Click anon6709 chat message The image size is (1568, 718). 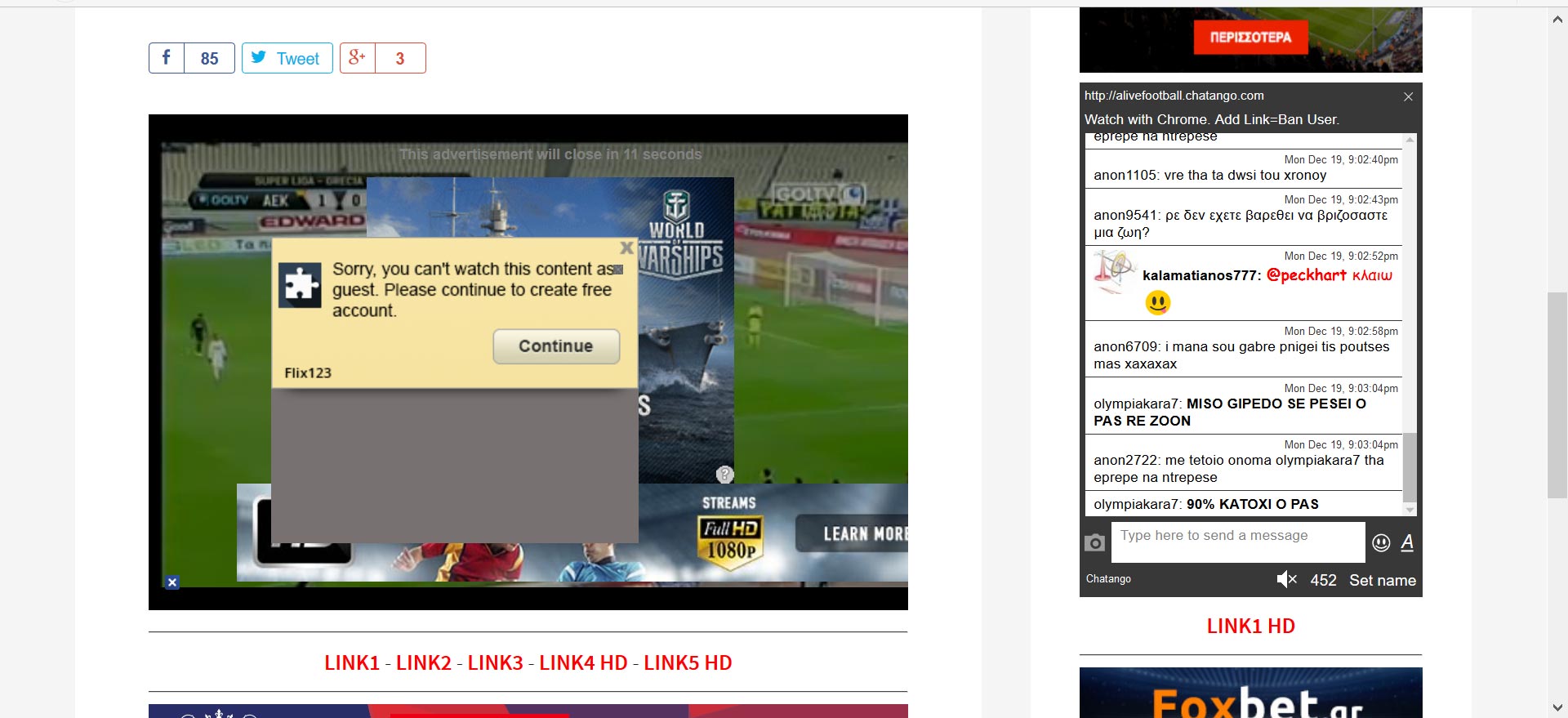tap(1241, 355)
